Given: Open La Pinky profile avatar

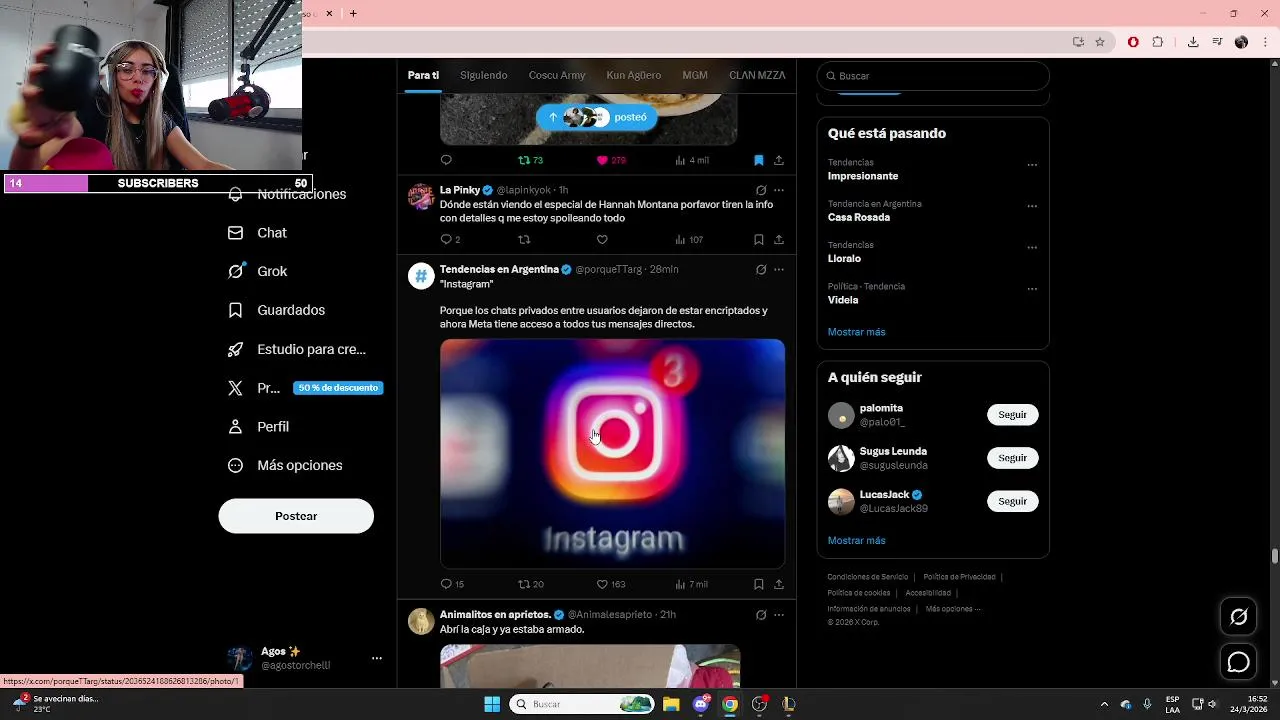Looking at the screenshot, I should click(x=421, y=196).
